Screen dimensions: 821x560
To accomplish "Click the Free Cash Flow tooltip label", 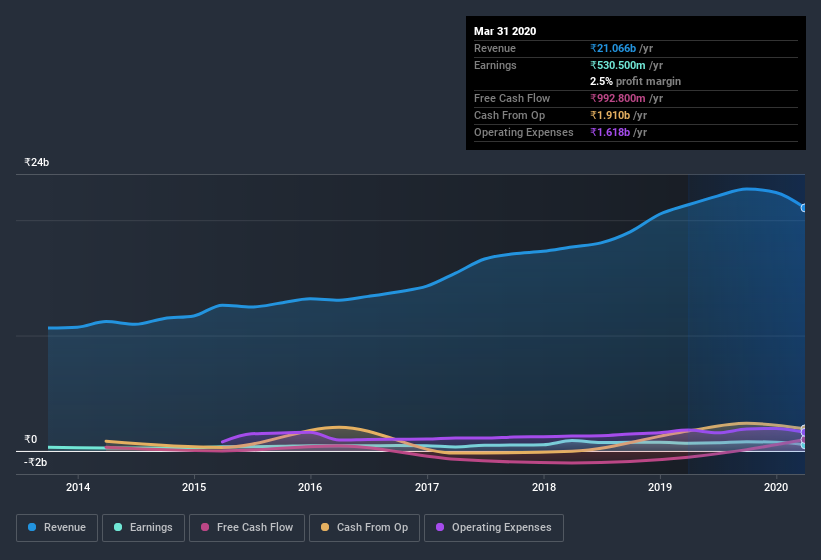I will (512, 98).
